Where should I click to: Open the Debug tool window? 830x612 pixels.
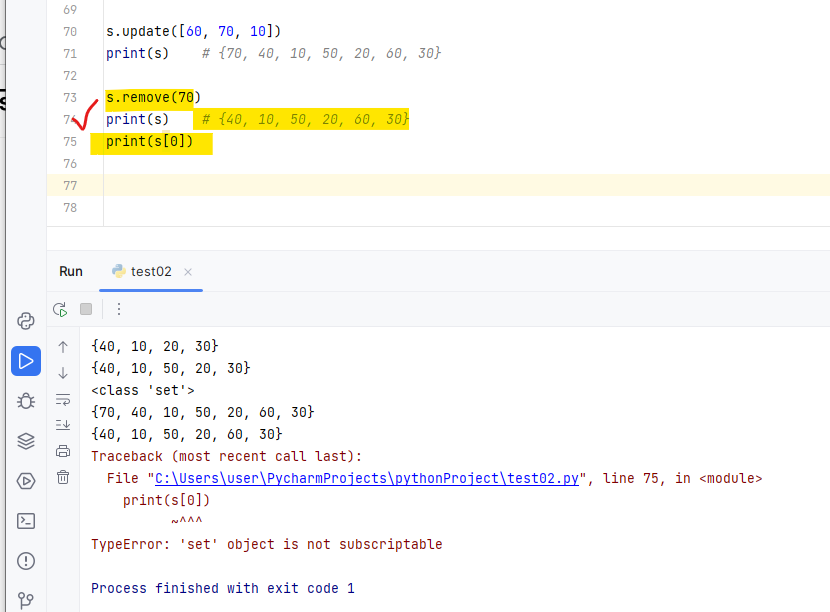click(x=25, y=401)
